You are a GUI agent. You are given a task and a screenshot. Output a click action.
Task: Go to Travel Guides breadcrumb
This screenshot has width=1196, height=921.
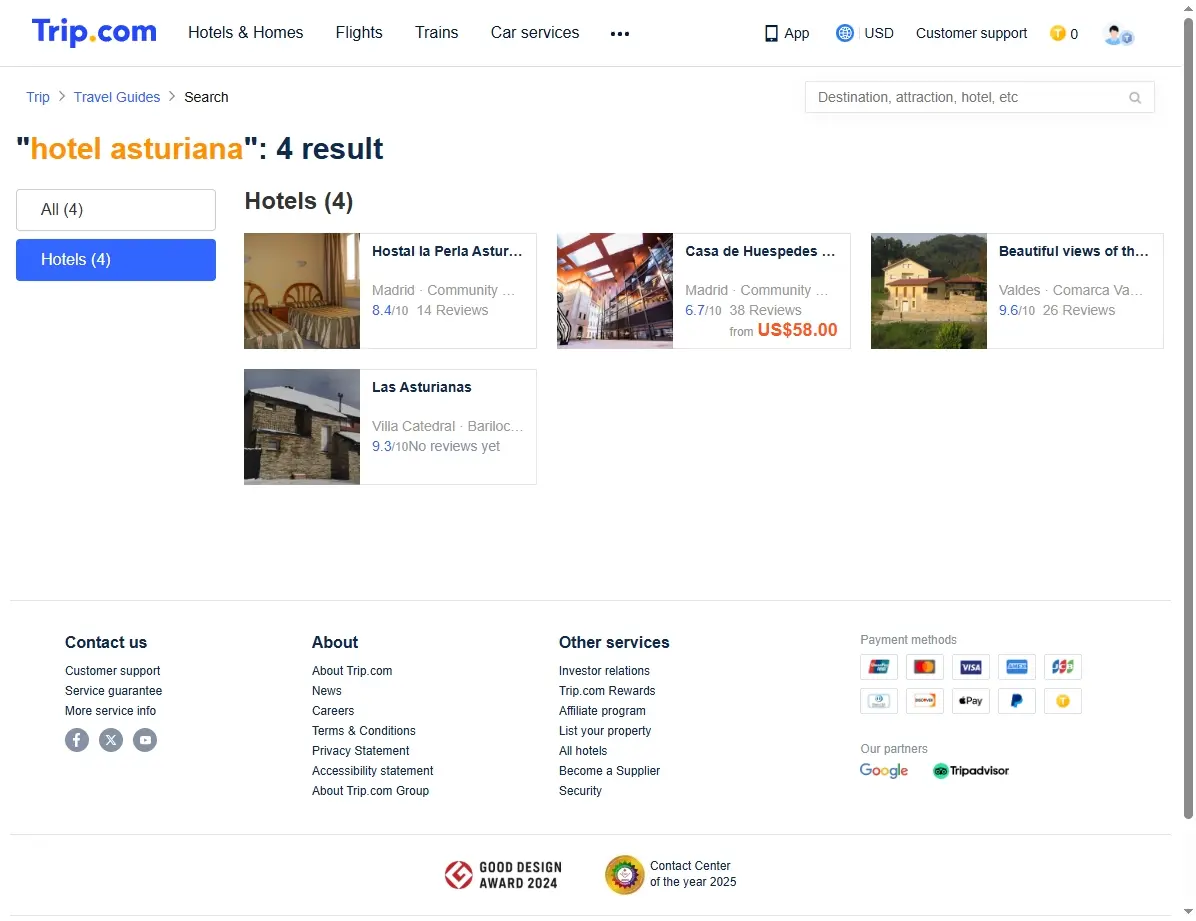[117, 97]
